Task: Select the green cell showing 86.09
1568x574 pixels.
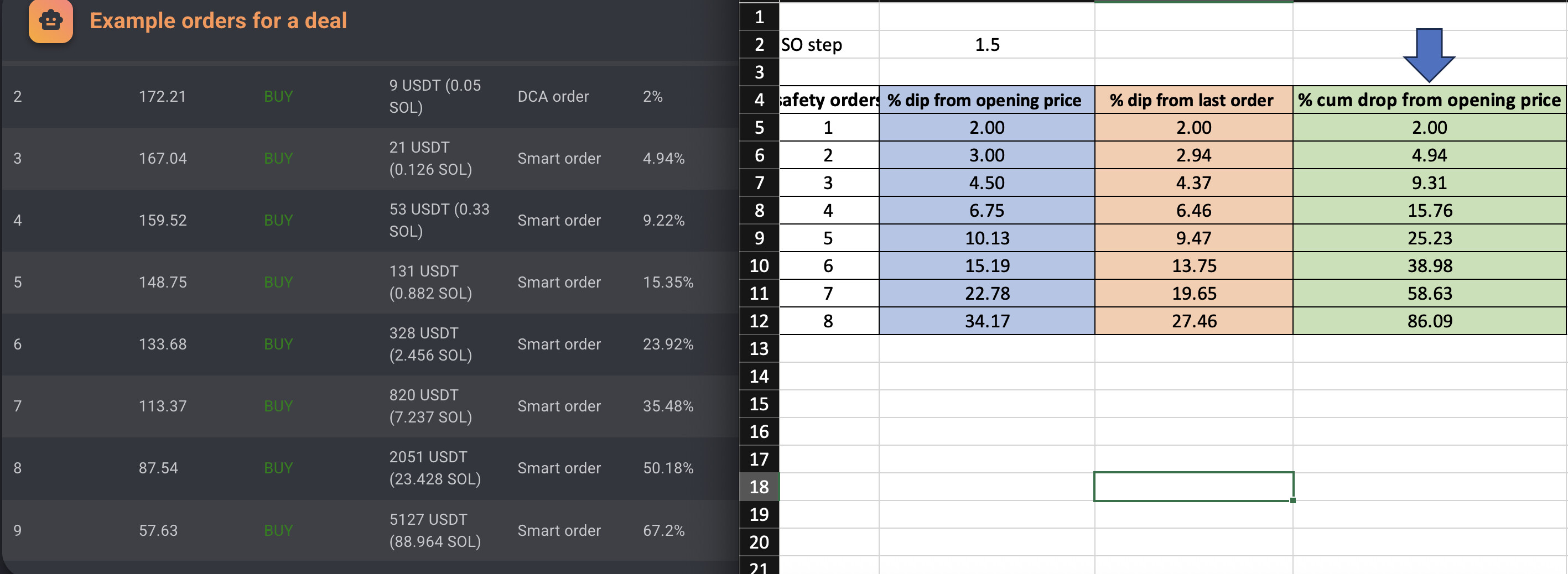Action: click(x=1429, y=321)
